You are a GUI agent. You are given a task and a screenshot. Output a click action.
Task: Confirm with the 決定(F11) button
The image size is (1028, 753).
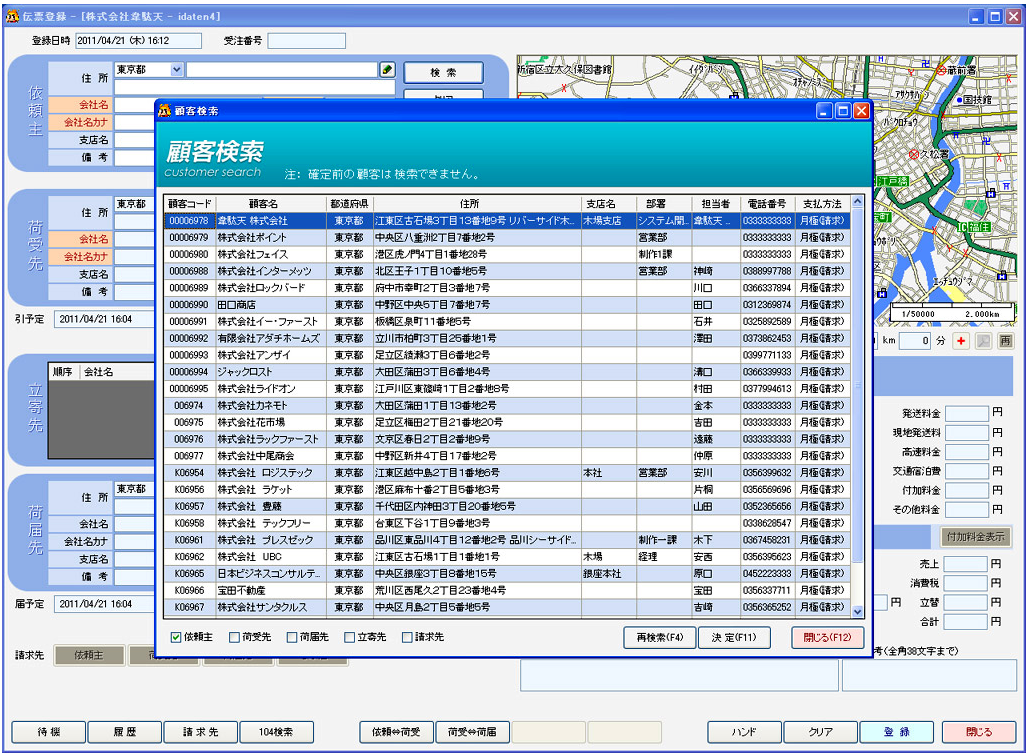click(x=734, y=637)
